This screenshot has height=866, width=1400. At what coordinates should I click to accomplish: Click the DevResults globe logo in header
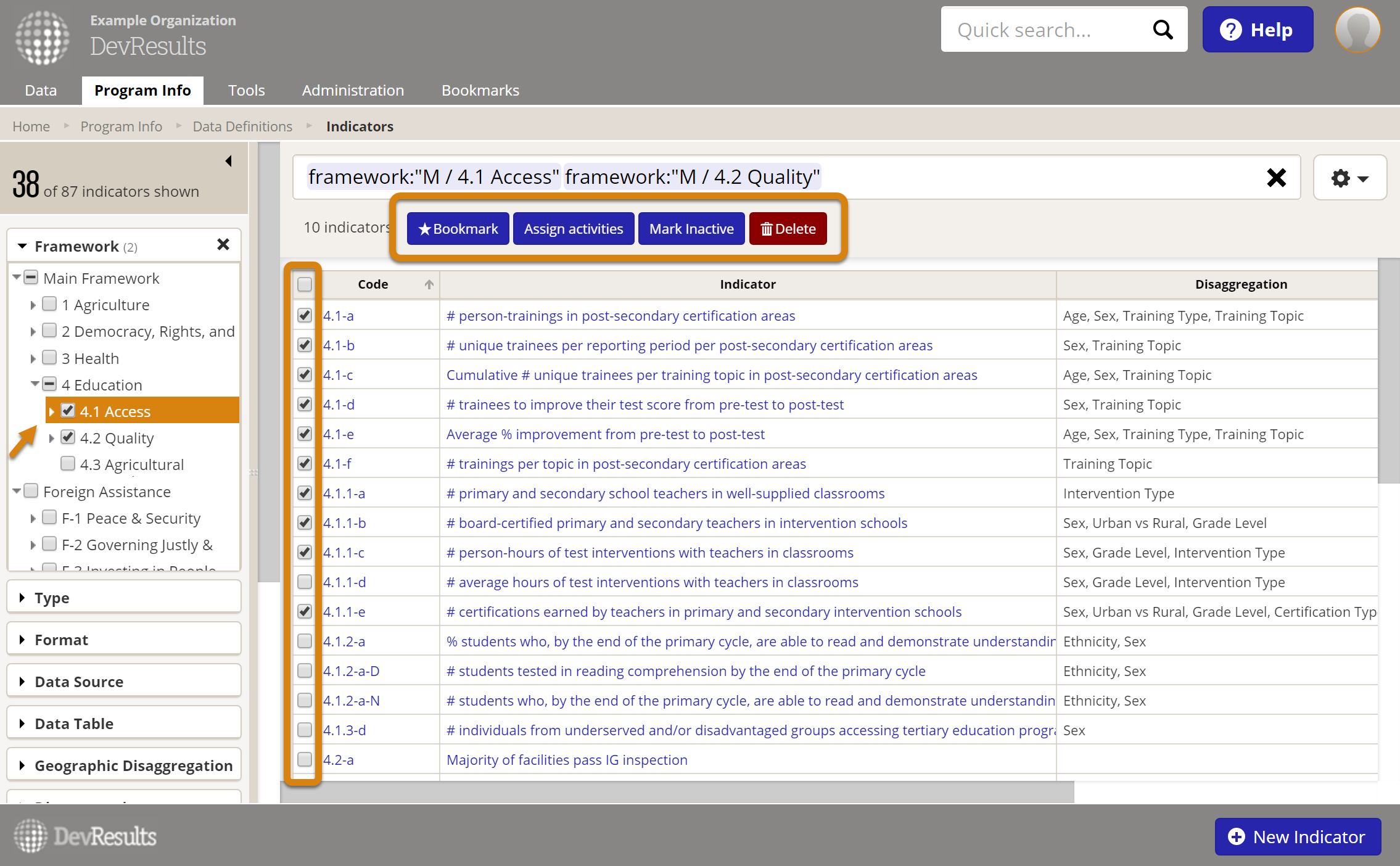(x=42, y=37)
